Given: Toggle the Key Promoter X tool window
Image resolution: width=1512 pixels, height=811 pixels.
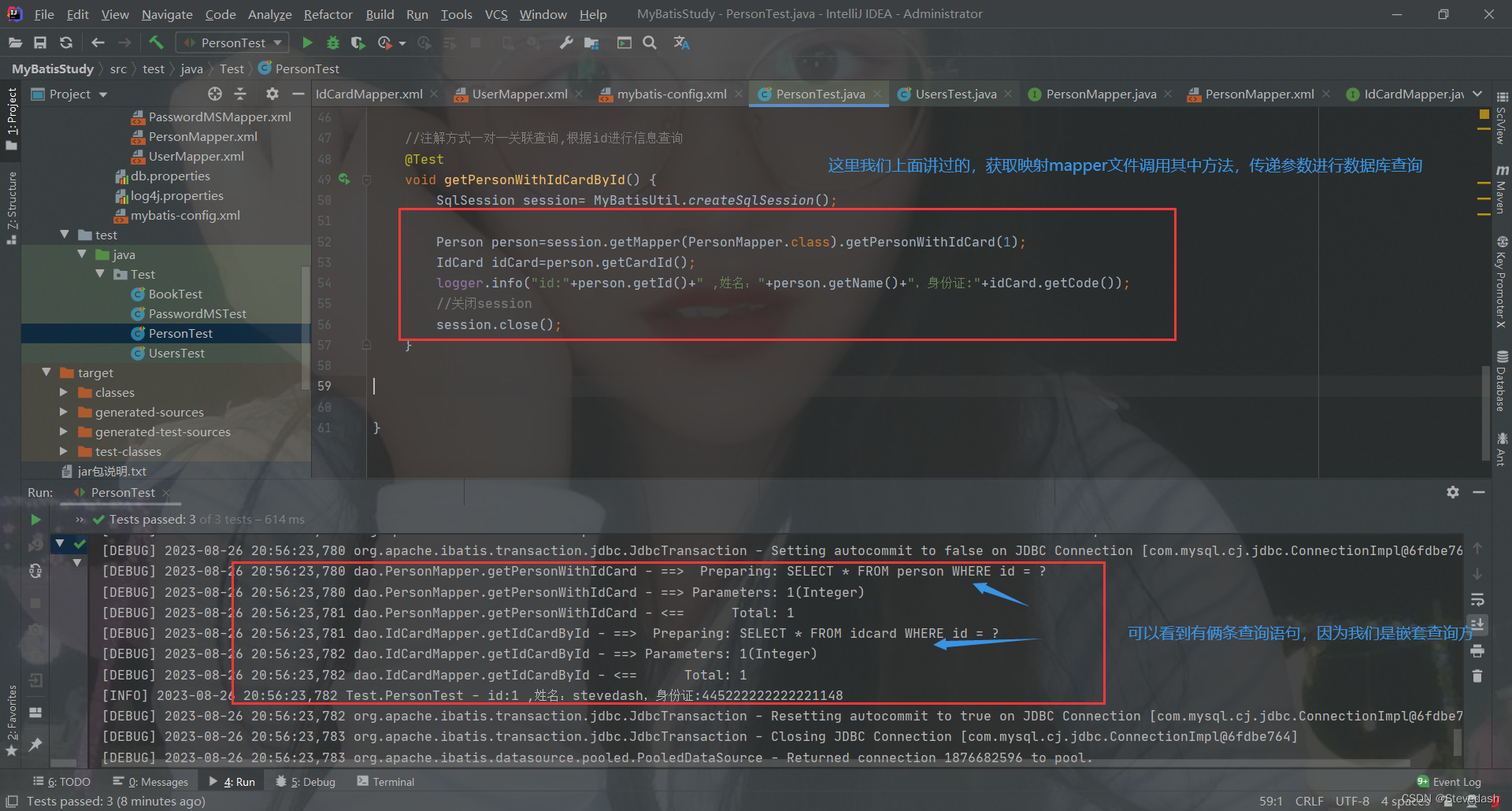Looking at the screenshot, I should coord(1502,282).
